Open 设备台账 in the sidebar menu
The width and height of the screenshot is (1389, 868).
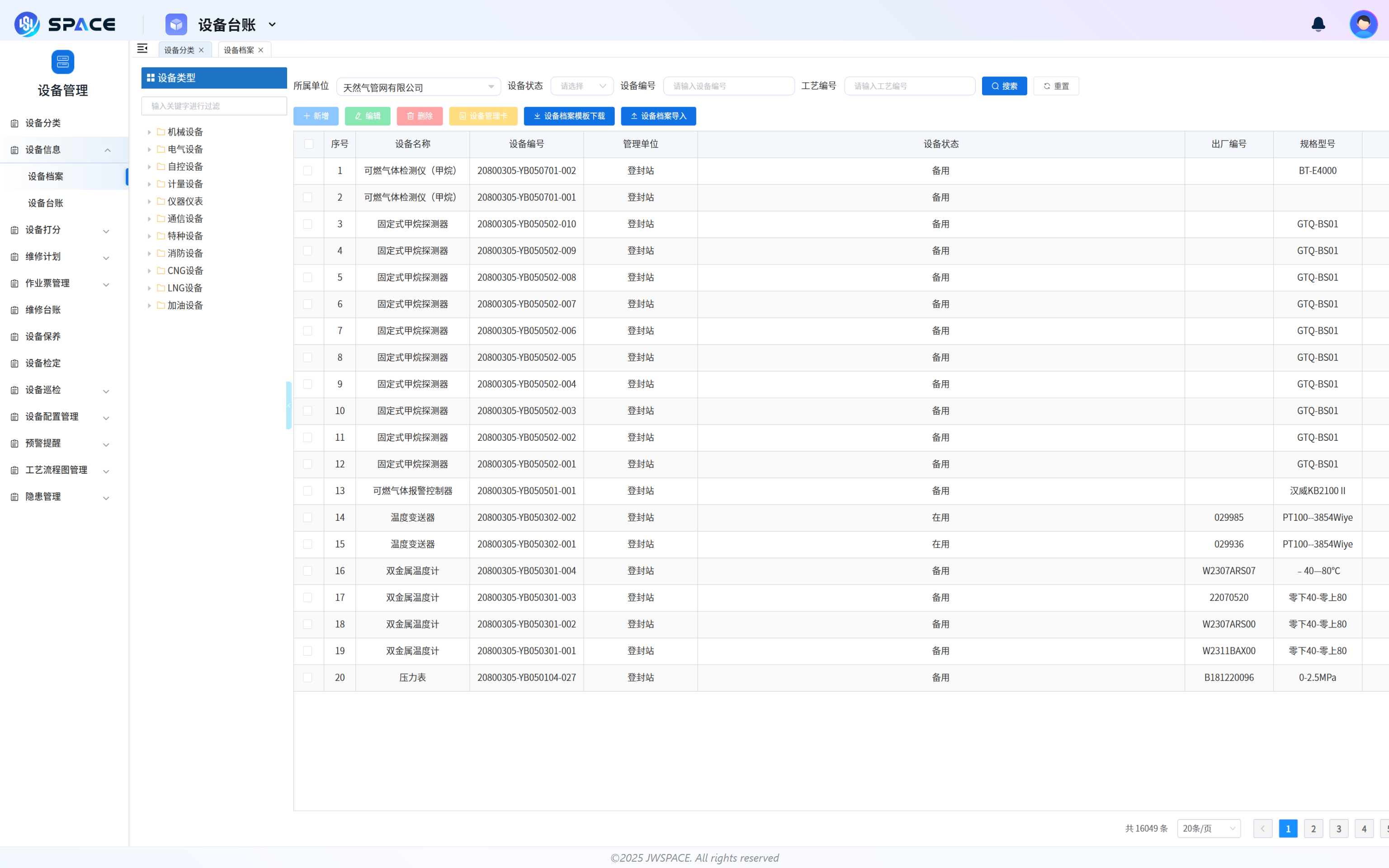point(46,203)
